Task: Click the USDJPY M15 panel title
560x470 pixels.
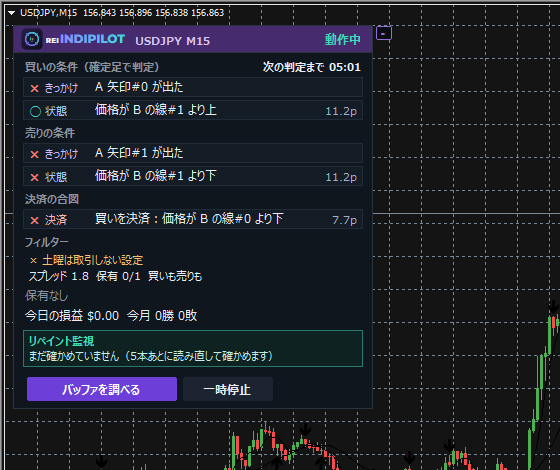Action: coord(172,41)
